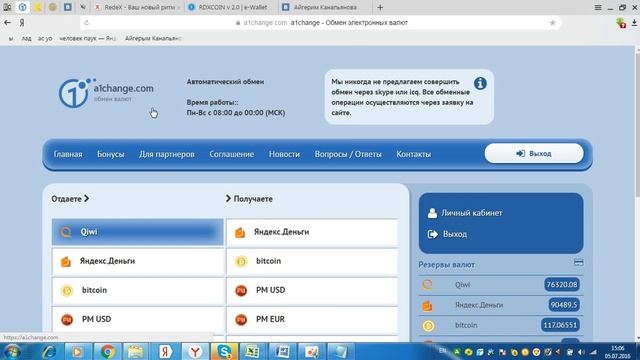Screen dimensions: 640x360
Task: Collapse the Резервы валют panel icon
Action: [x=578, y=262]
